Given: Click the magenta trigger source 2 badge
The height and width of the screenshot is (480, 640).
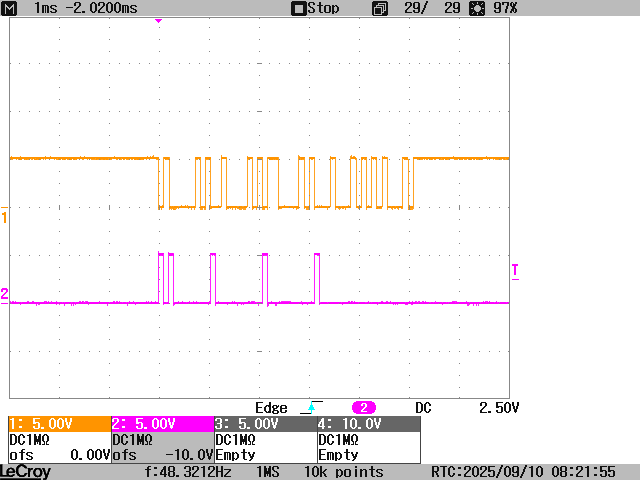Looking at the screenshot, I should point(364,407).
